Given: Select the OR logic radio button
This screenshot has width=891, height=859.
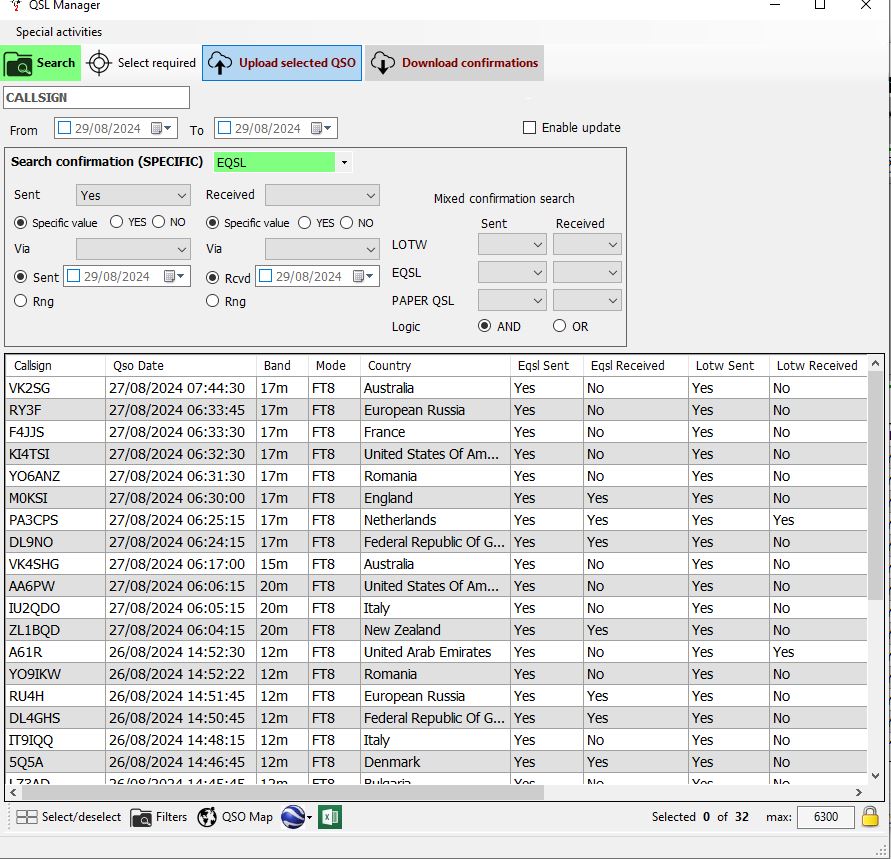Looking at the screenshot, I should coord(560,326).
